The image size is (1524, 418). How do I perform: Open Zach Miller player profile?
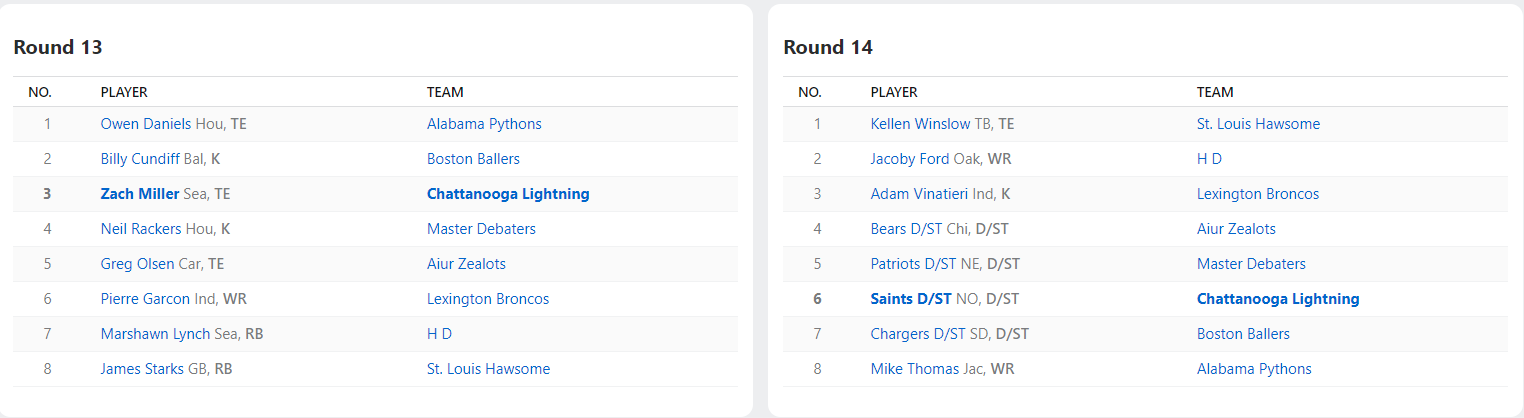pyautogui.click(x=140, y=194)
